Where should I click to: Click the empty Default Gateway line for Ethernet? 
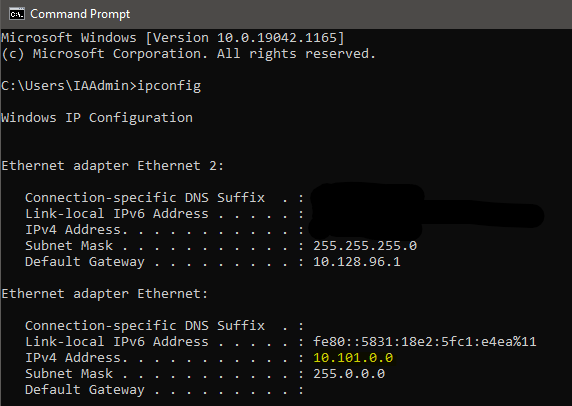coord(164,390)
